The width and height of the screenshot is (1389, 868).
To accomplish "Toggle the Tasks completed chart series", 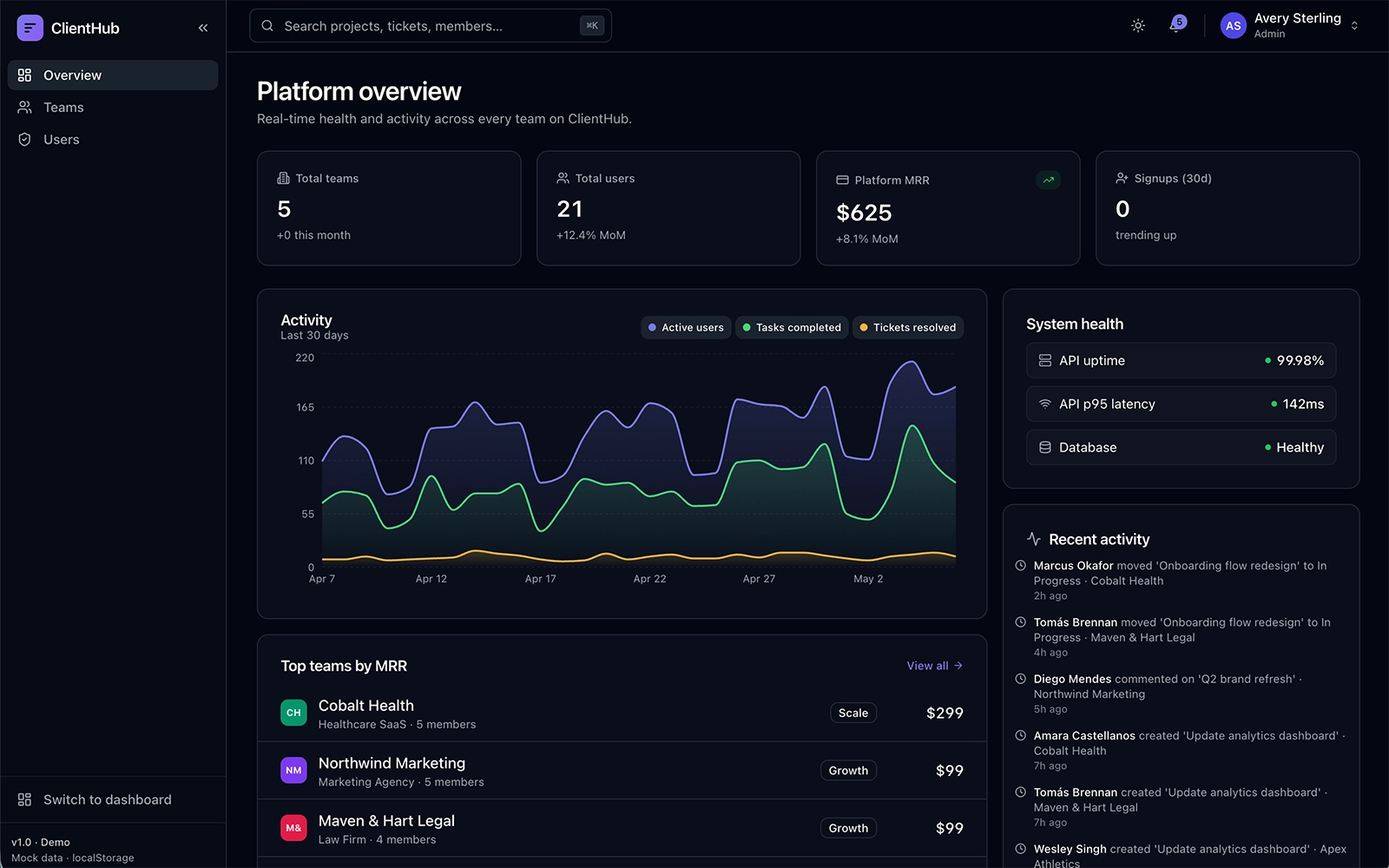I will (x=792, y=327).
